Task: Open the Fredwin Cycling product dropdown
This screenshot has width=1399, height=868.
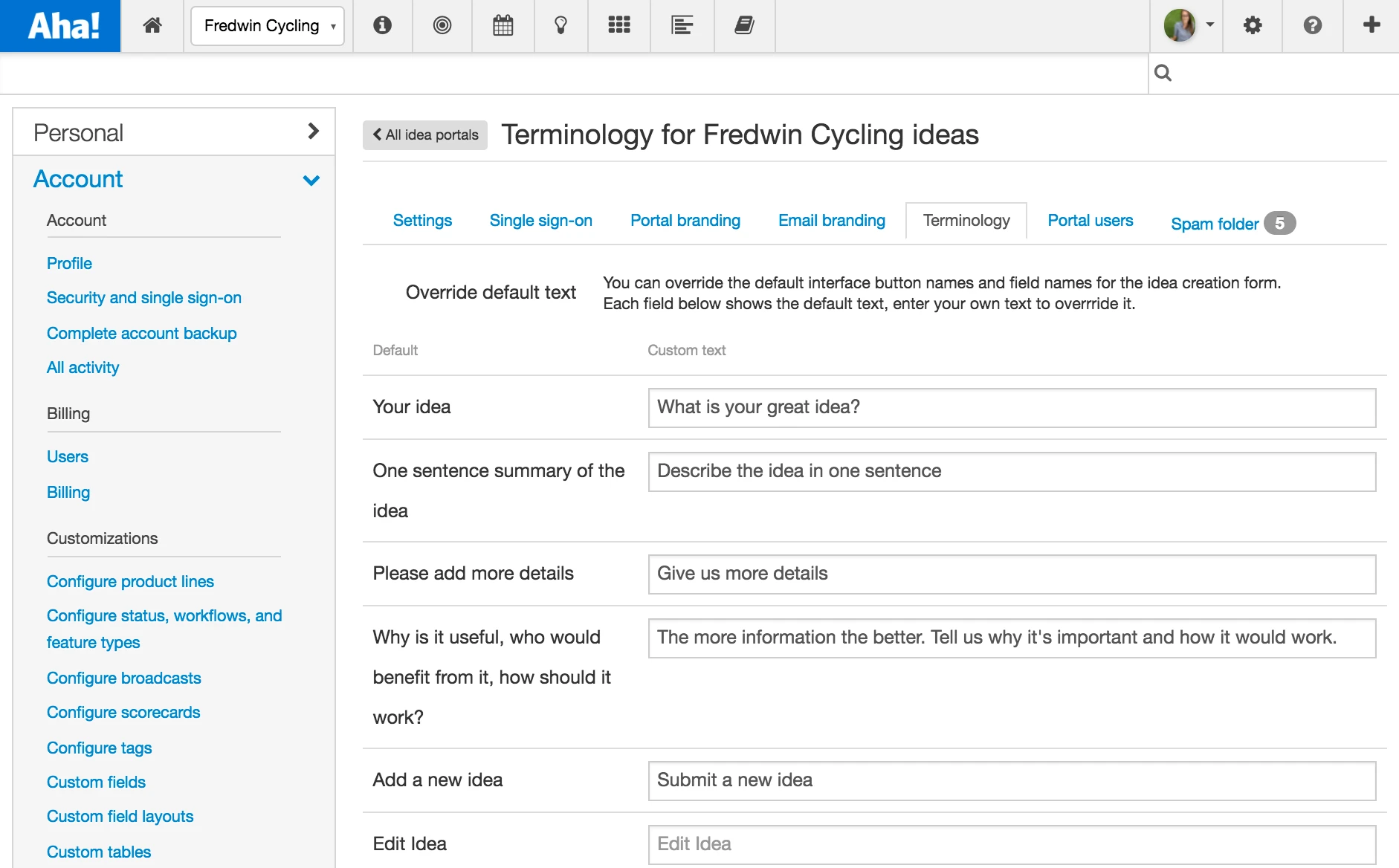Action: click(x=268, y=26)
